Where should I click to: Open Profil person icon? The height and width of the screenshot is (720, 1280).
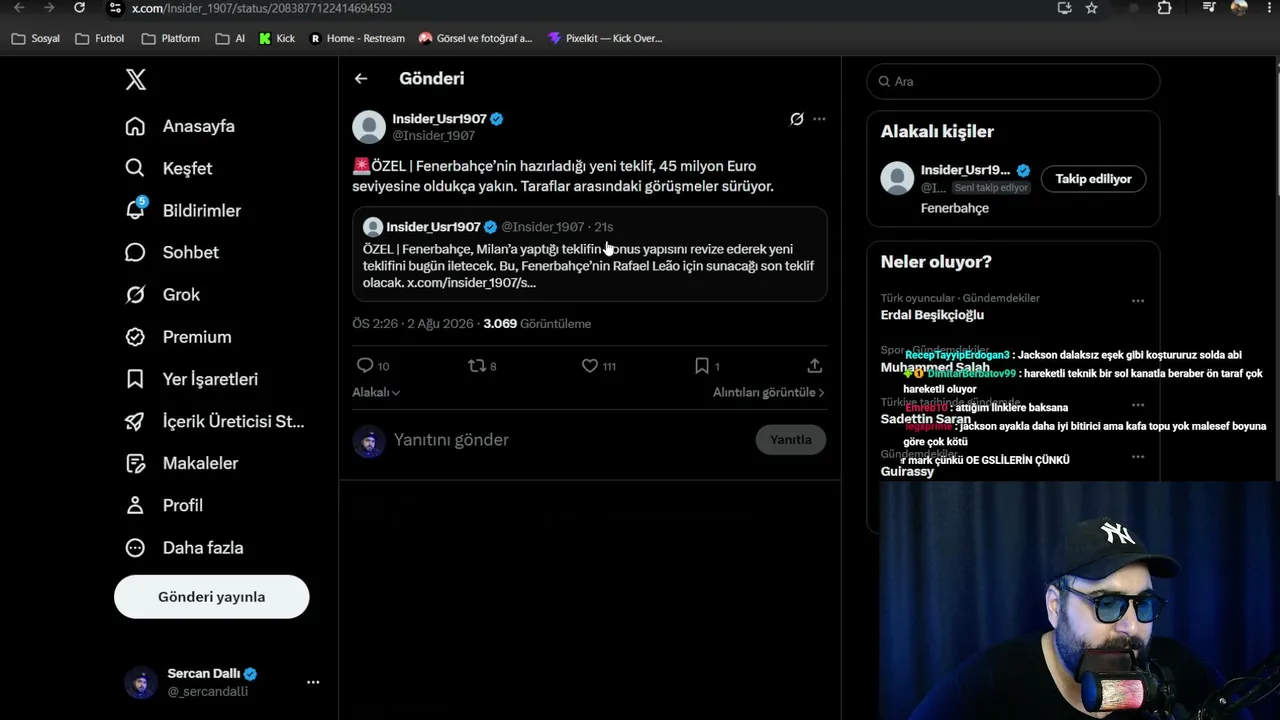point(135,505)
